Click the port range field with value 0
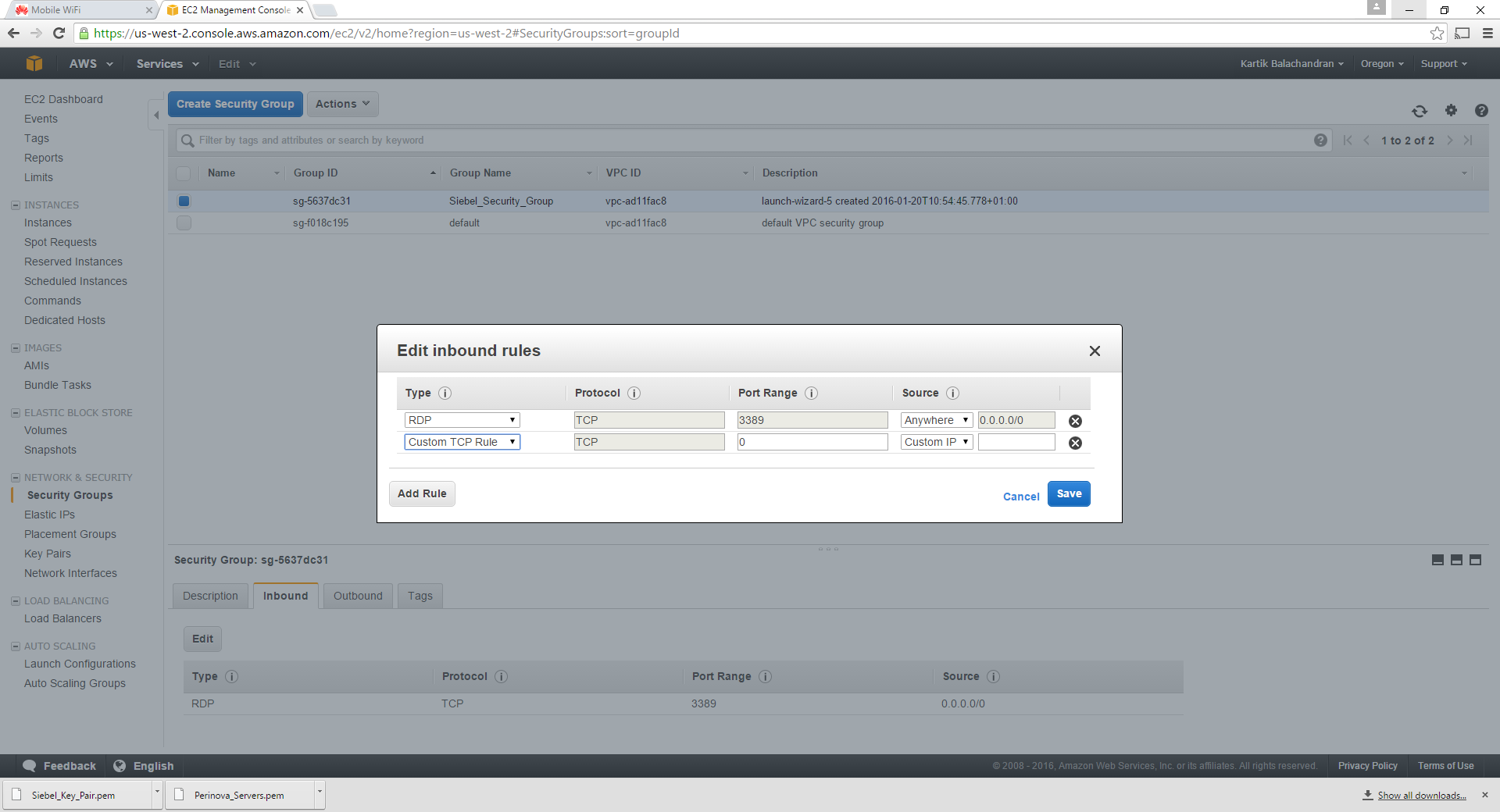The image size is (1500, 812). pos(812,442)
